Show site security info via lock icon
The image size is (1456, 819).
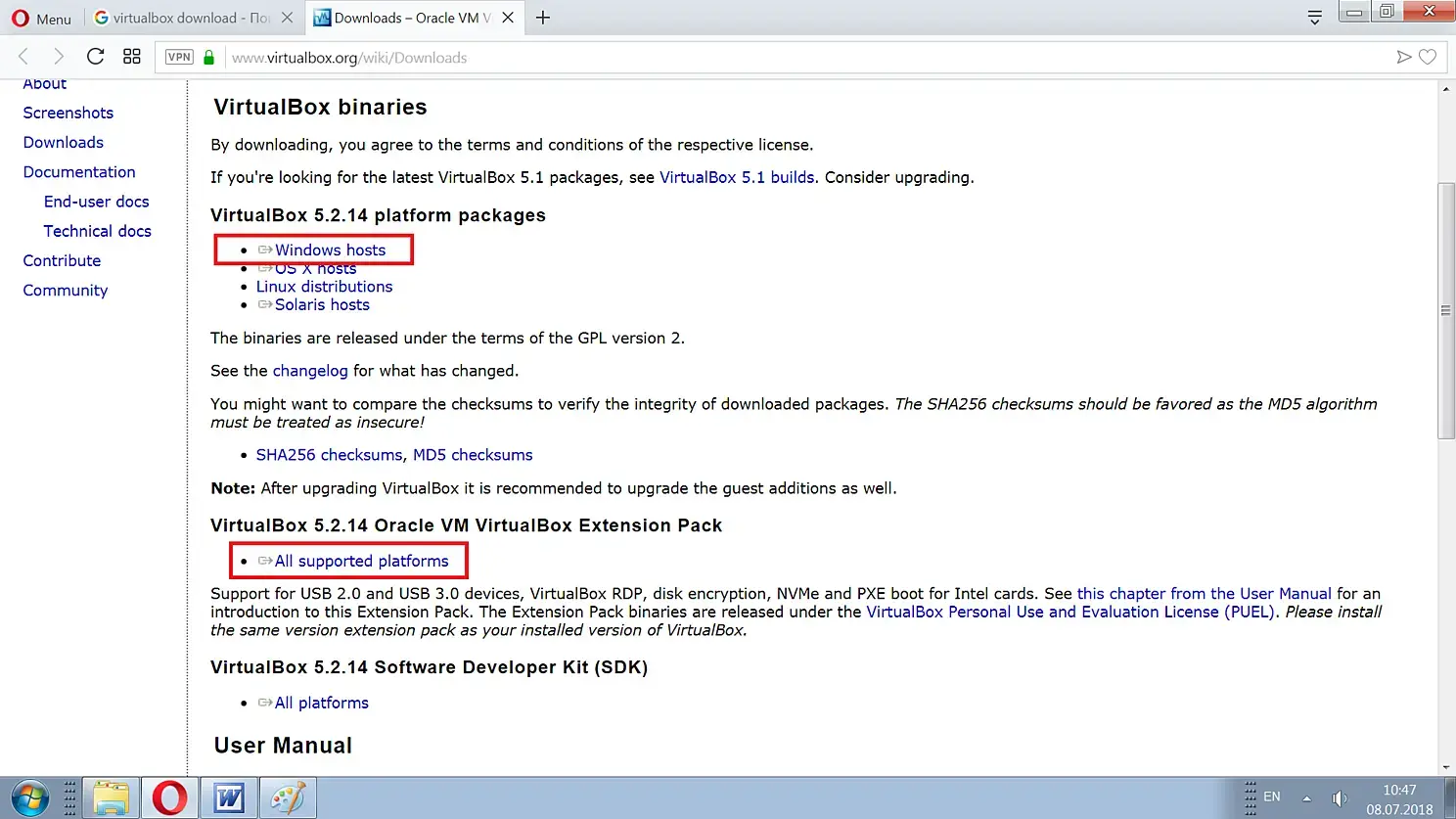[x=208, y=58]
